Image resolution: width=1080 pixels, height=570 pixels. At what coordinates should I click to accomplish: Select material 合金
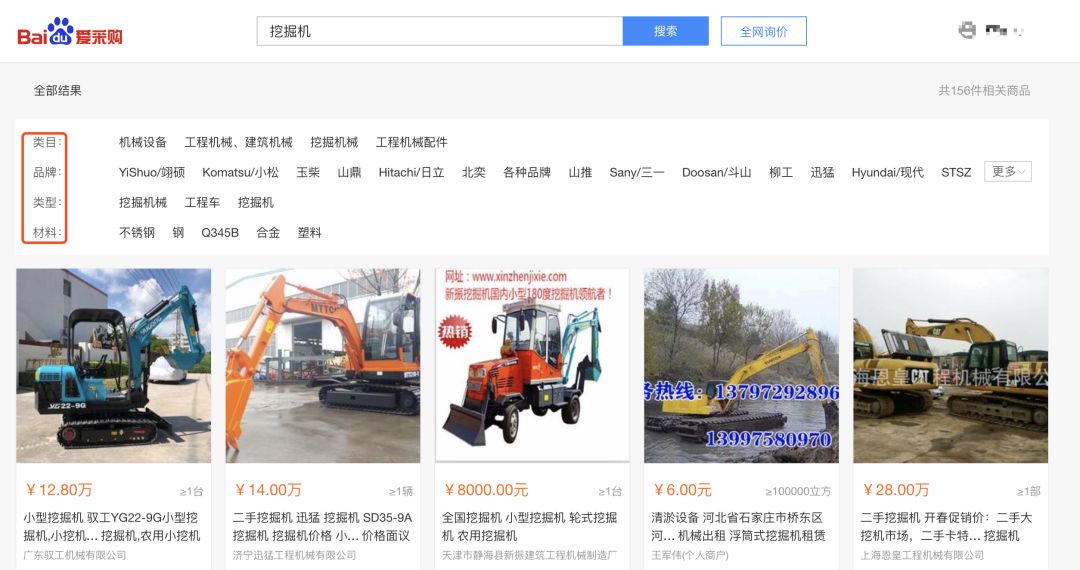(x=268, y=233)
